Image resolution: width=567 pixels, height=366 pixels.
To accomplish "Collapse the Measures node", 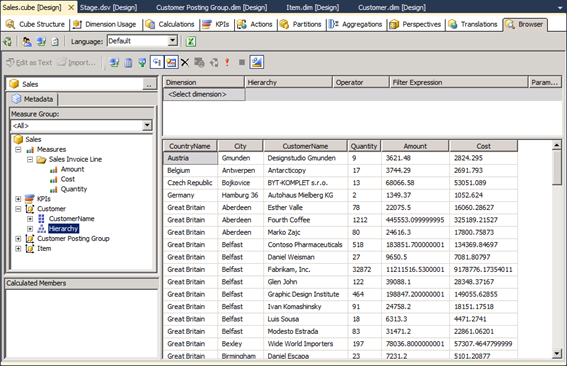I will tap(18, 149).
